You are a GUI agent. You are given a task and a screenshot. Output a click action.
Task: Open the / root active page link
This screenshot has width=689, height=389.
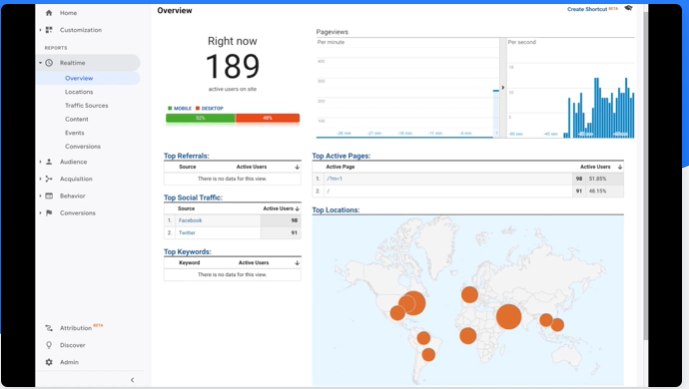click(328, 191)
